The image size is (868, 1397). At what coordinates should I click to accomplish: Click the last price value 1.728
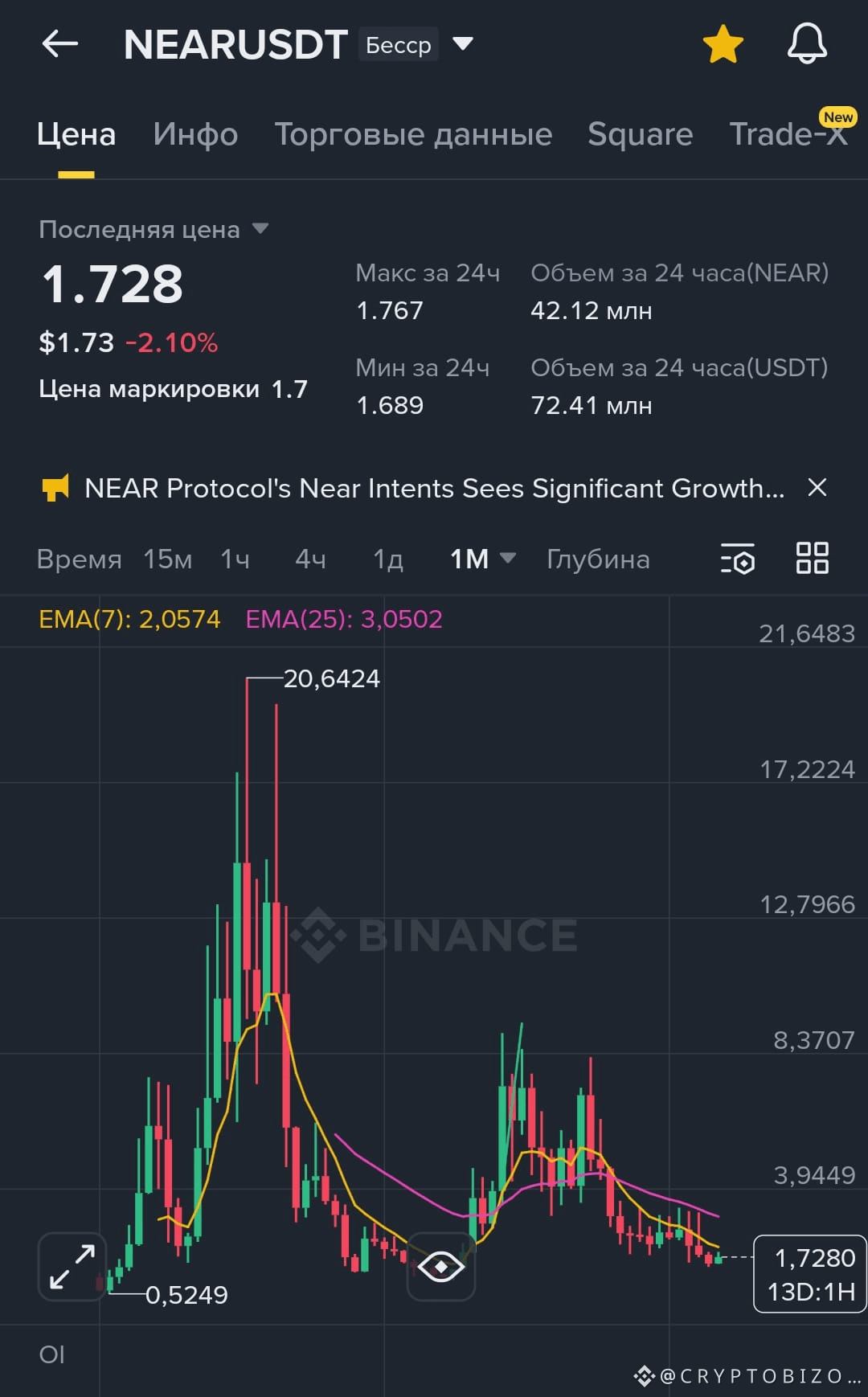(113, 285)
